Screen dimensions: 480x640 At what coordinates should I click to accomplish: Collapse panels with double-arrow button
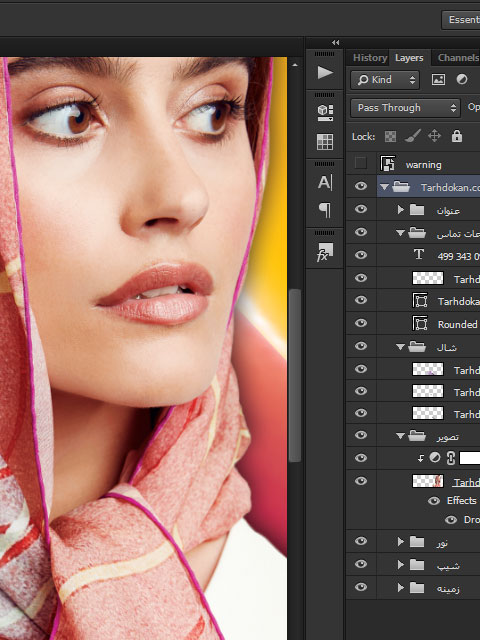click(336, 42)
